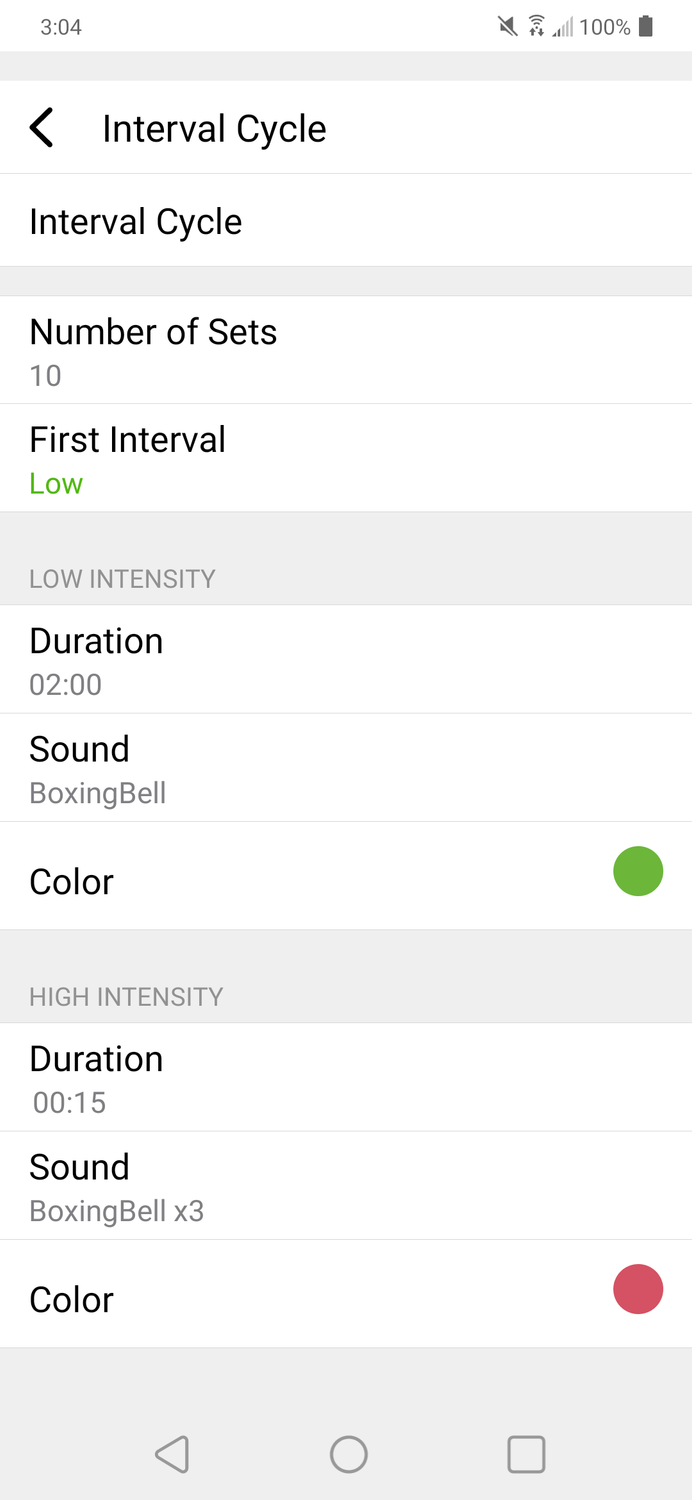Tap the Interval Cycle header title

click(214, 129)
